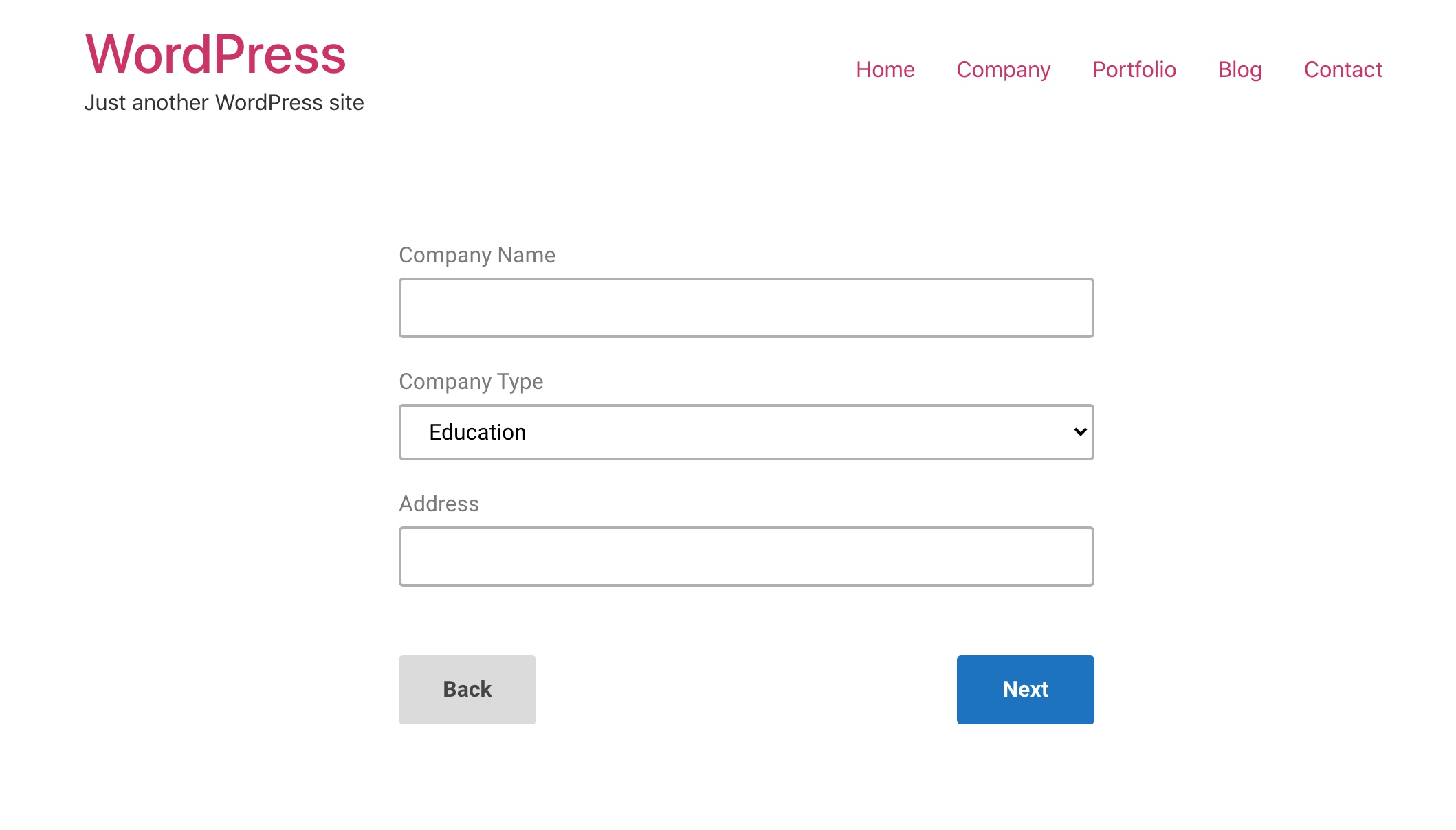Open the Company navigation menu item

pos(1003,68)
